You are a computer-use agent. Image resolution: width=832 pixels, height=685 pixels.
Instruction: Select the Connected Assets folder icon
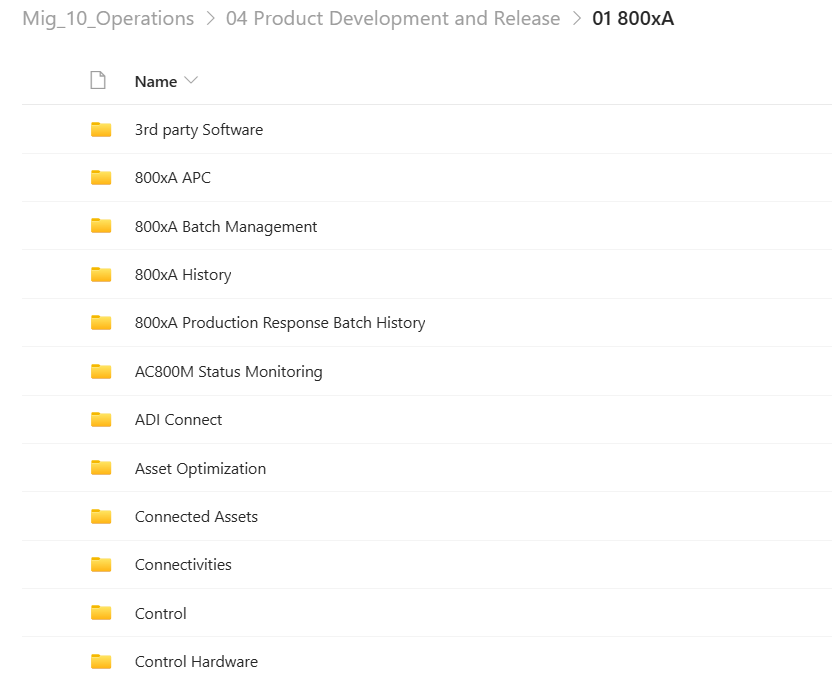(101, 516)
